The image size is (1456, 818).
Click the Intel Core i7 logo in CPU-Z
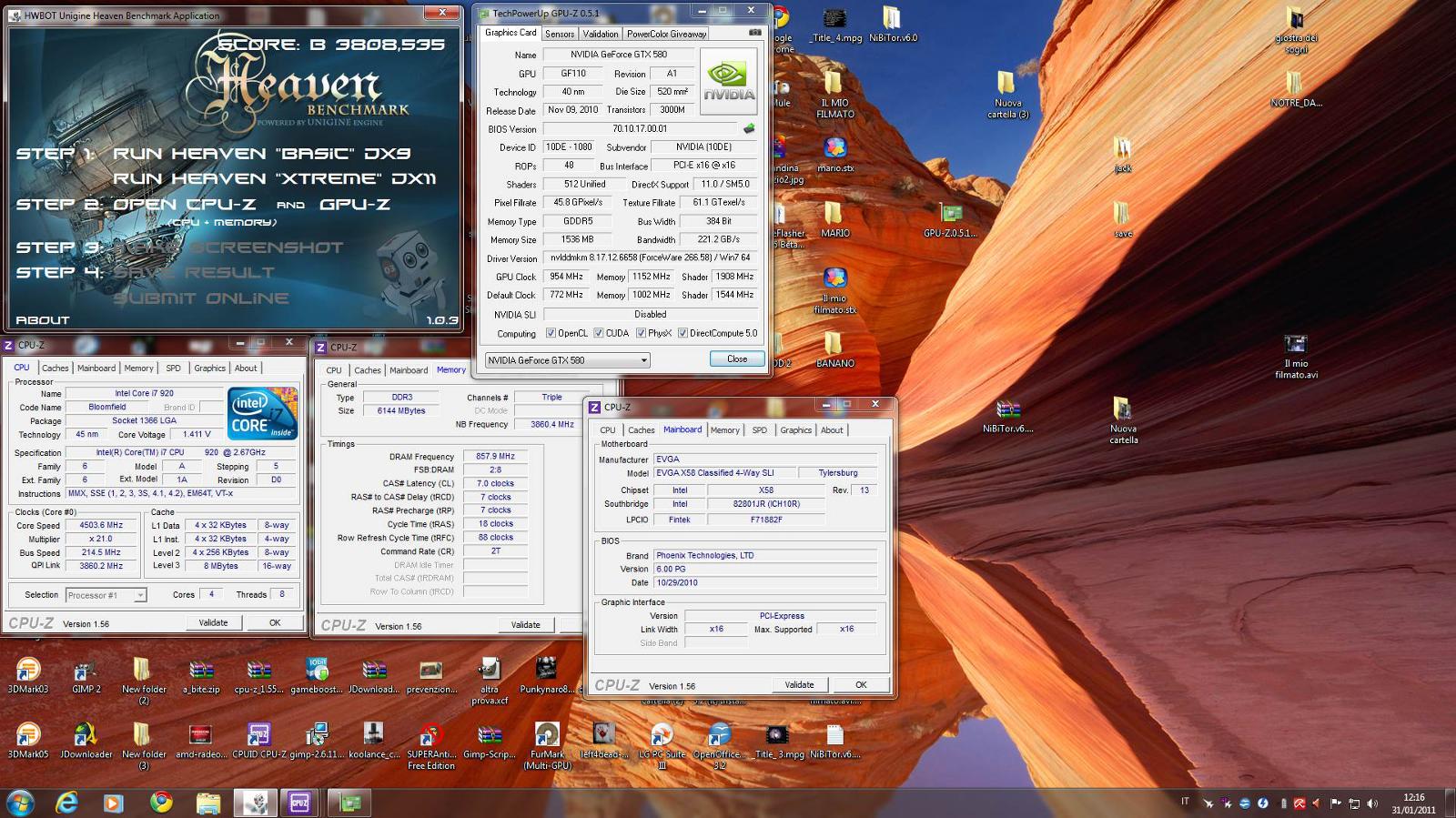(262, 413)
